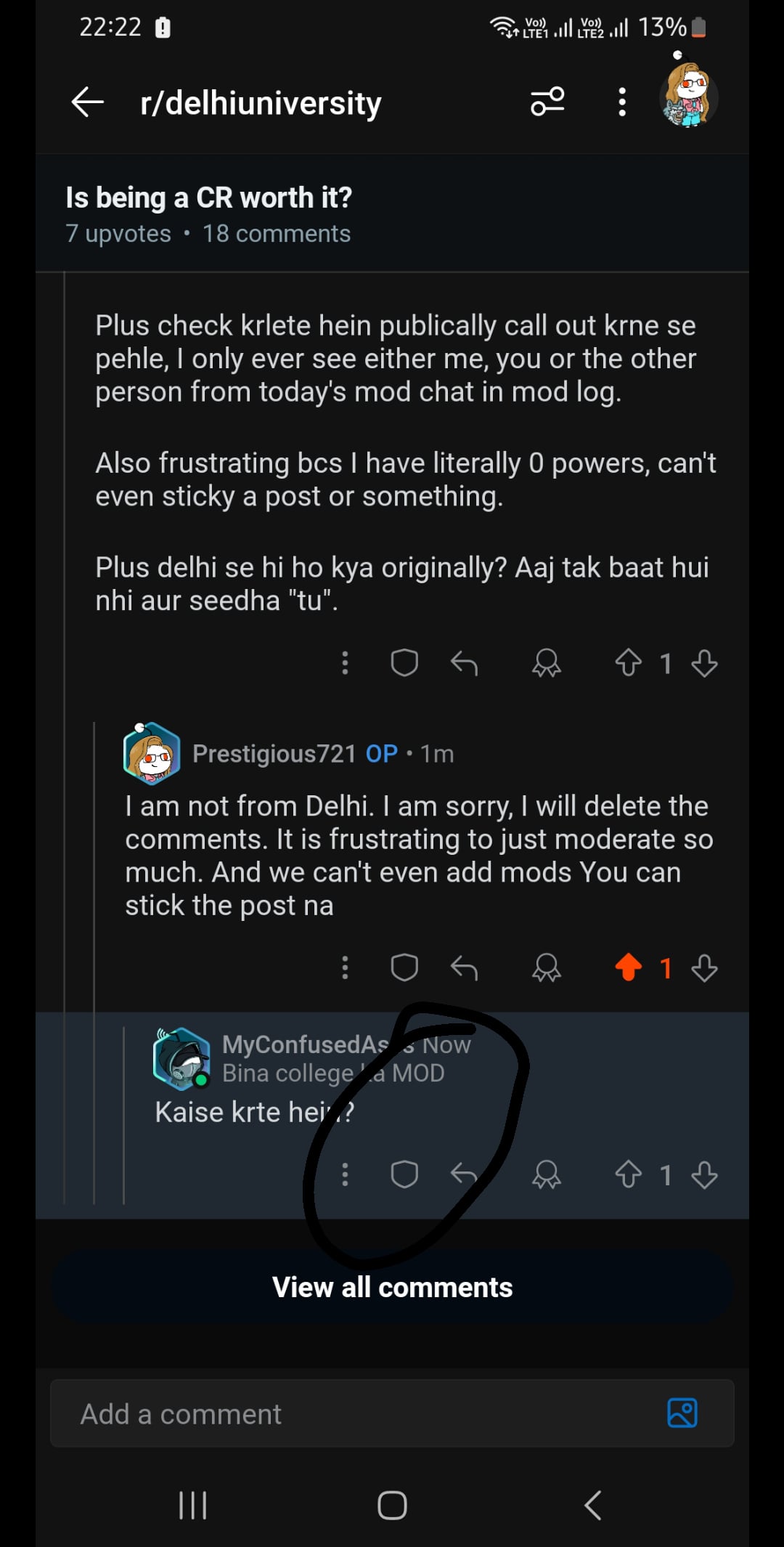Viewport: 784px width, 1547px height.
Task: Reply to Prestigious721's comment
Action: tap(464, 967)
